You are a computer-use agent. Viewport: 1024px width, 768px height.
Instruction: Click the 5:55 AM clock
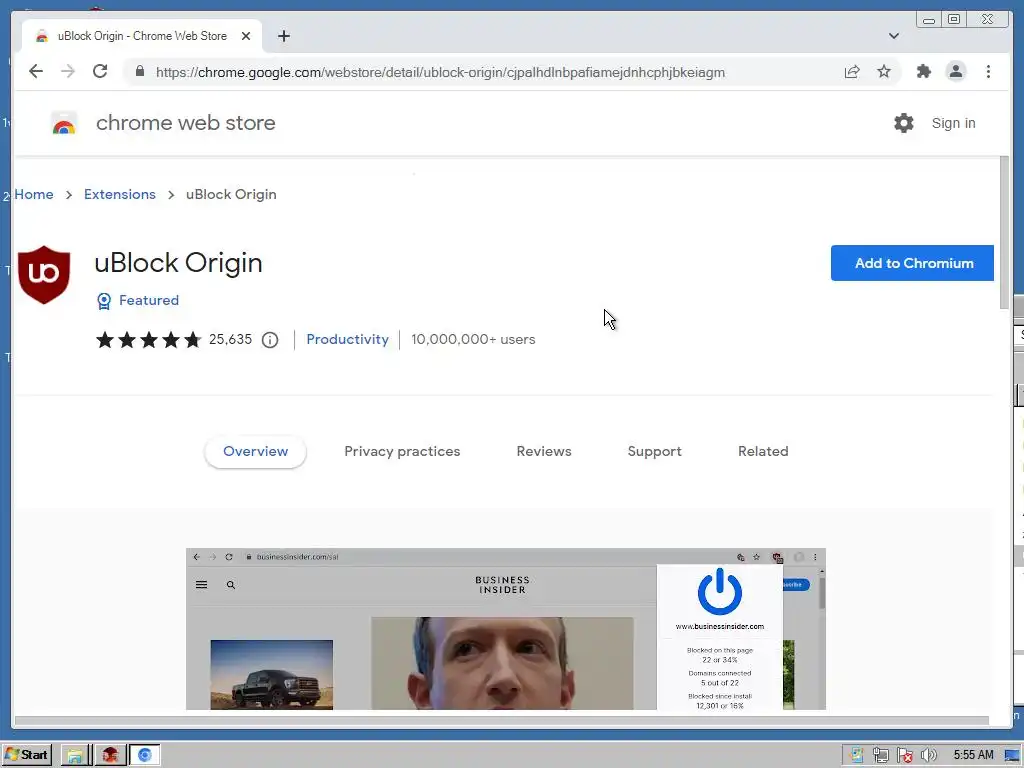coord(973,755)
